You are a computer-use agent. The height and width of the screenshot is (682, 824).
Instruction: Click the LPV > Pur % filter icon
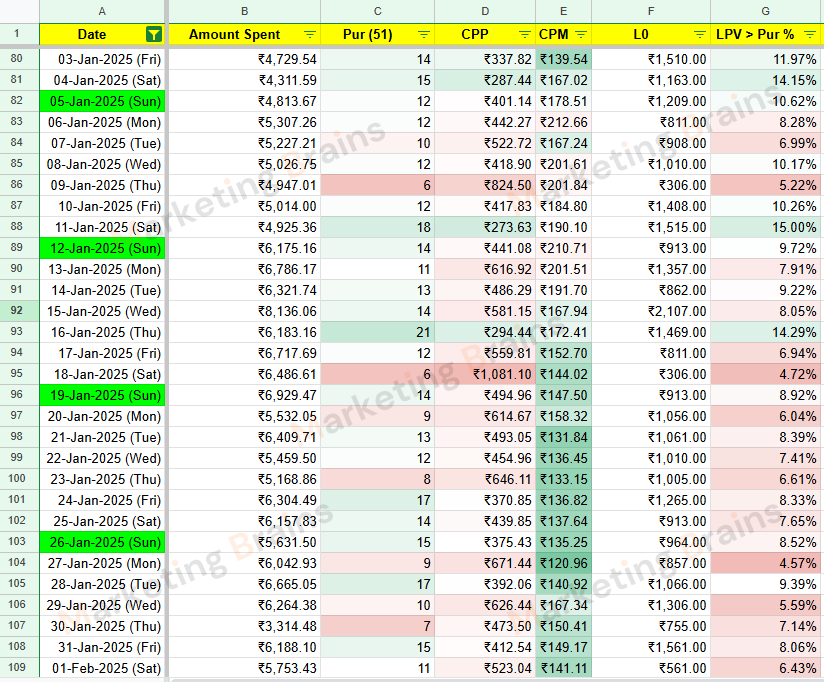point(811,35)
